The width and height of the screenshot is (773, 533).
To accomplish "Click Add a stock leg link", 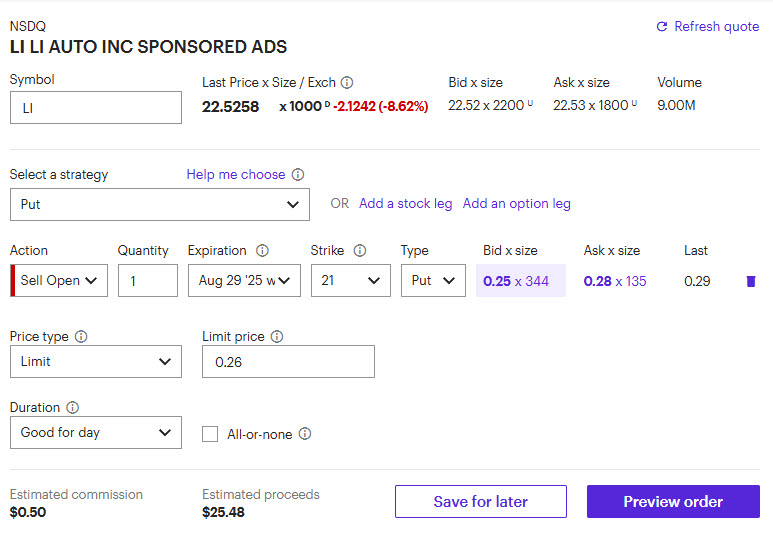I will pyautogui.click(x=405, y=204).
